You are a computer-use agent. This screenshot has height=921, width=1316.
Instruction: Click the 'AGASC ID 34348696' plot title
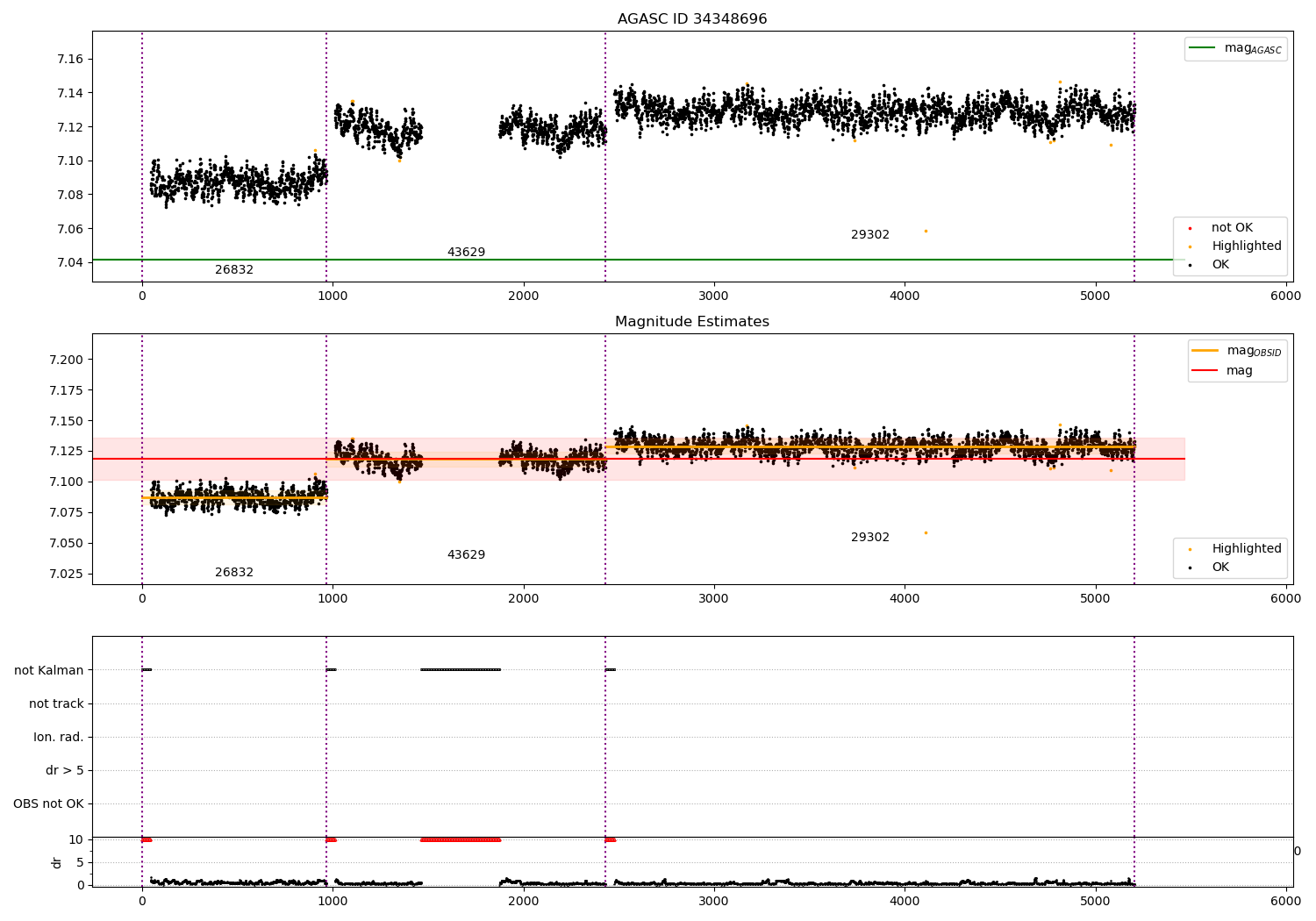(692, 19)
